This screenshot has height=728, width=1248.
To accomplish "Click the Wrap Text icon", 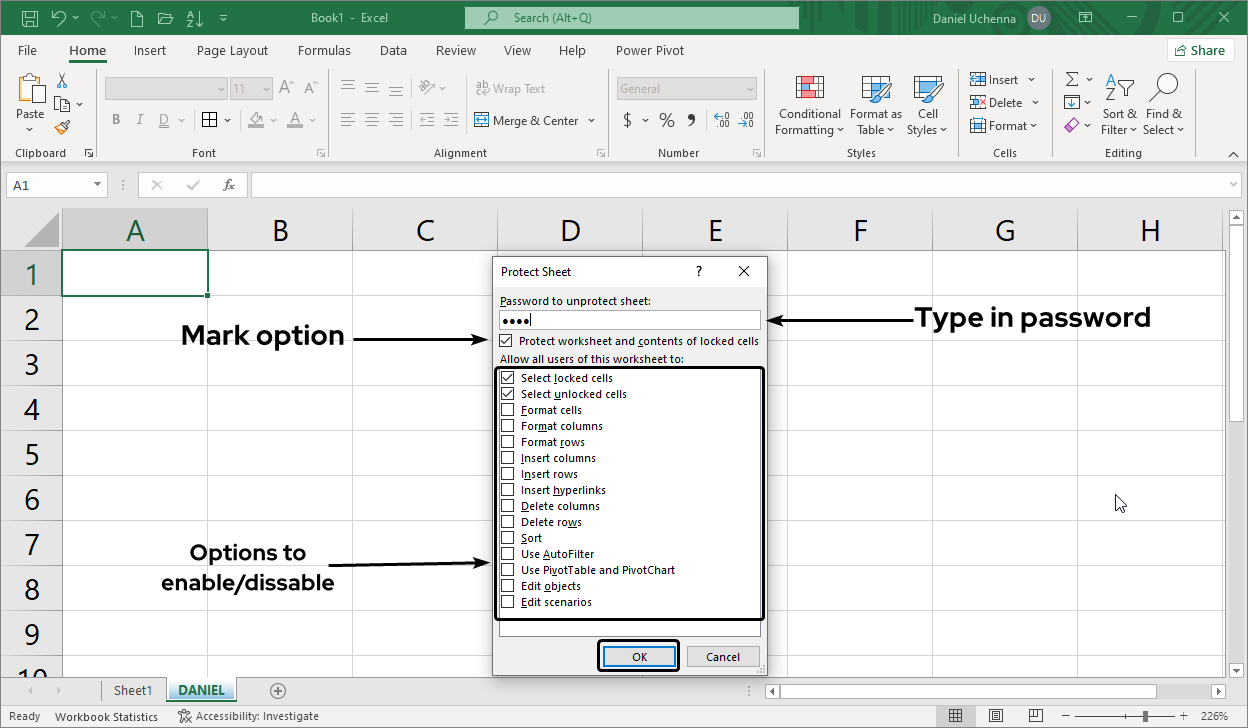I will coord(510,88).
